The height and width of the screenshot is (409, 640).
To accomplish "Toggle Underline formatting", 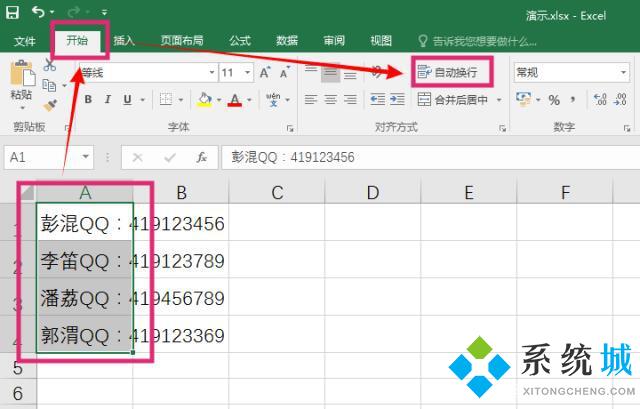I will pyautogui.click(x=127, y=99).
